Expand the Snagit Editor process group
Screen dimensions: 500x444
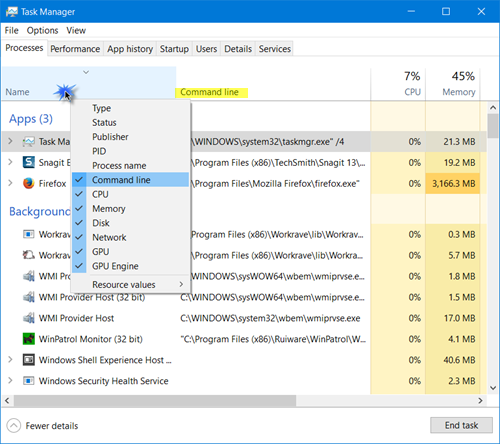[x=10, y=162]
